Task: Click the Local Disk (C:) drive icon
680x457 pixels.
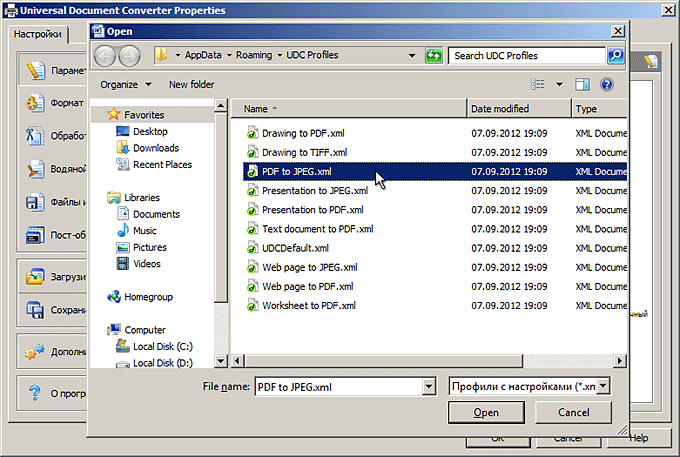Action: [123, 346]
